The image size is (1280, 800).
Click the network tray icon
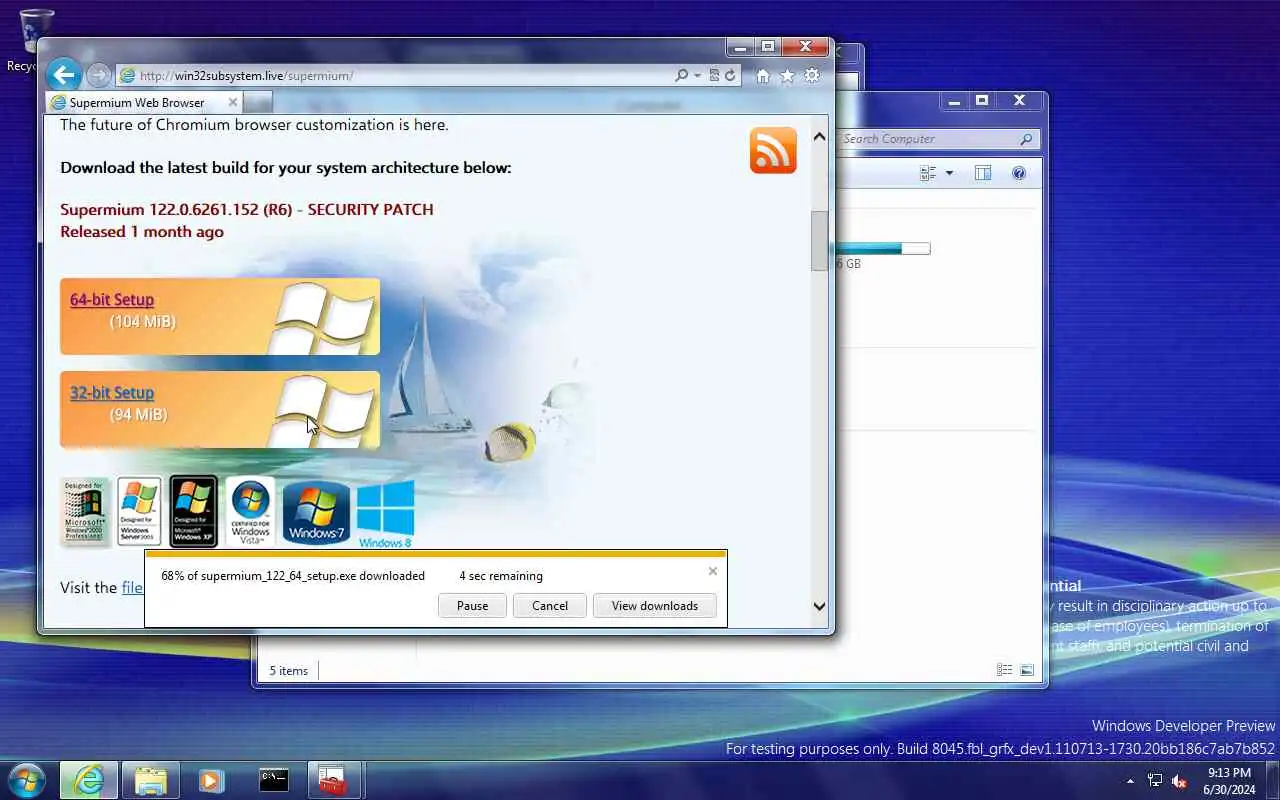point(1155,781)
